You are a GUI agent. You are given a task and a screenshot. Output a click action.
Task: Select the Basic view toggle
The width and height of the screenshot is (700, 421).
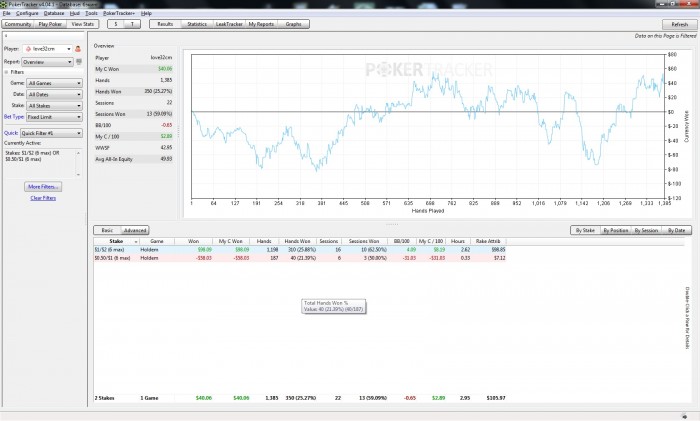click(x=107, y=230)
